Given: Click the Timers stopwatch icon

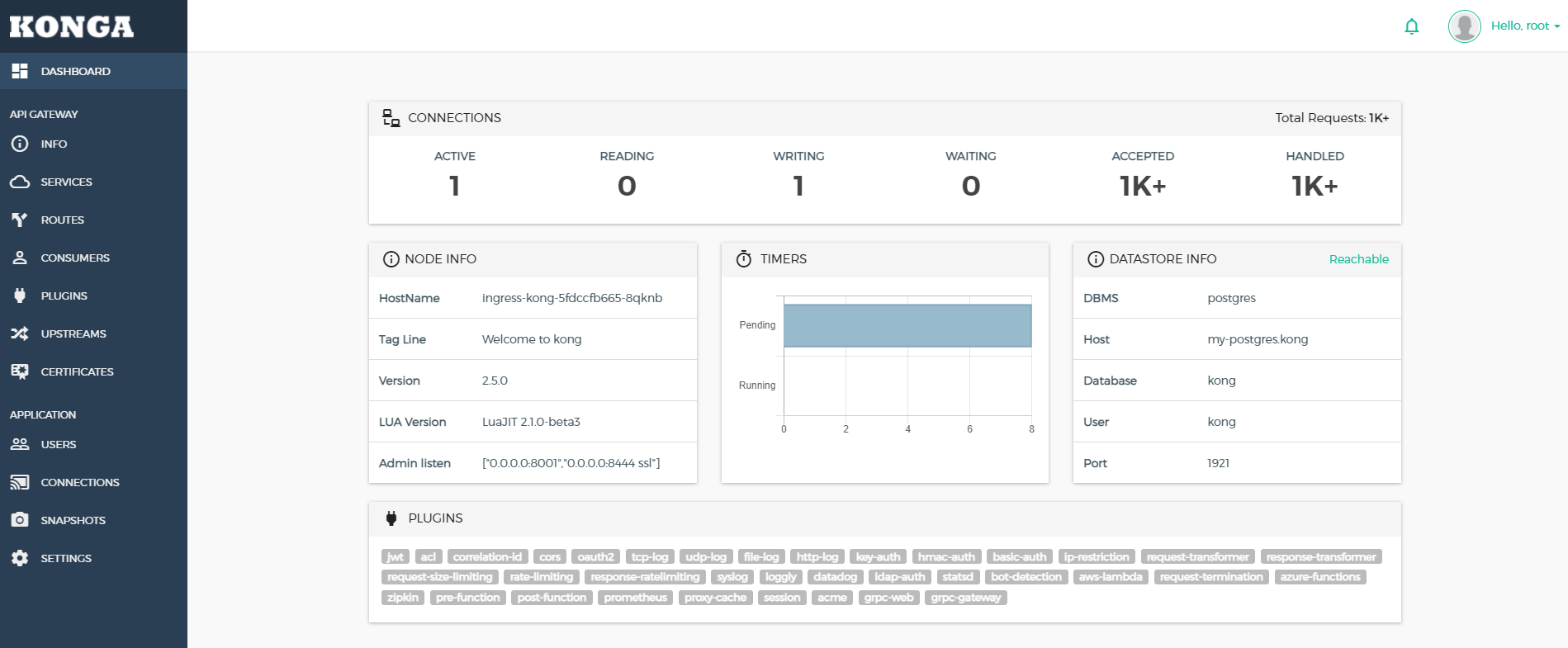Looking at the screenshot, I should click(x=744, y=259).
